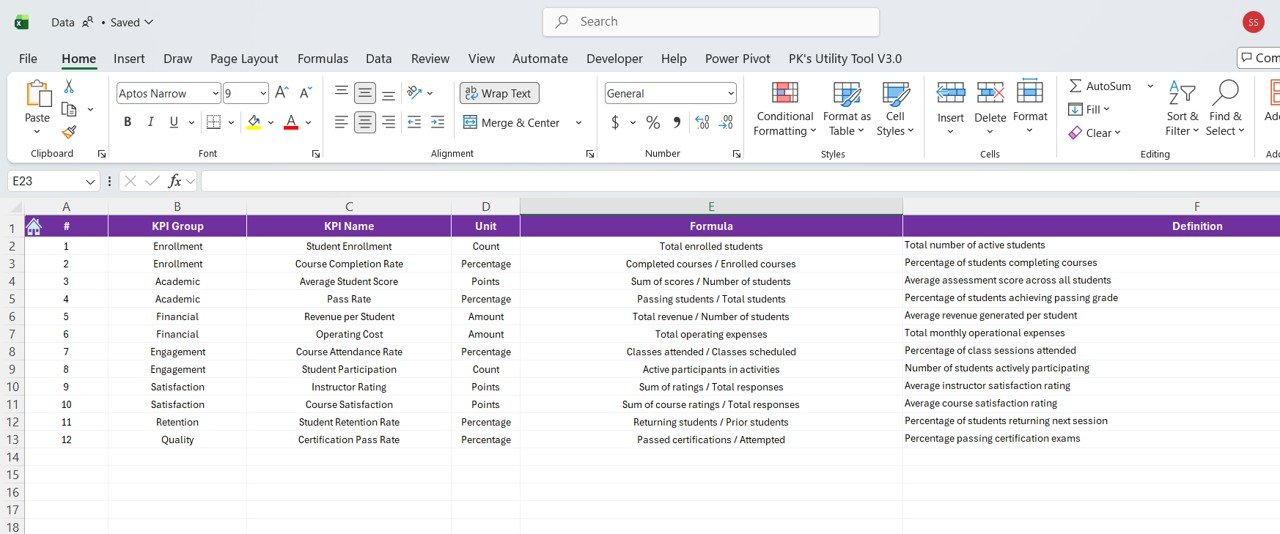Click the Cut scissors icon
This screenshot has width=1280, height=534.
[x=69, y=87]
